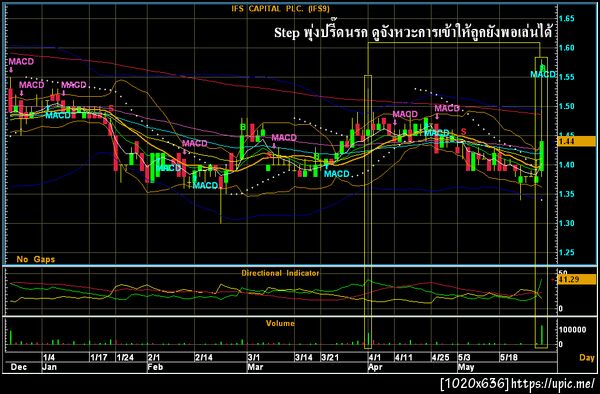
Task: Select the 4/1 date label
Action: pos(375,357)
